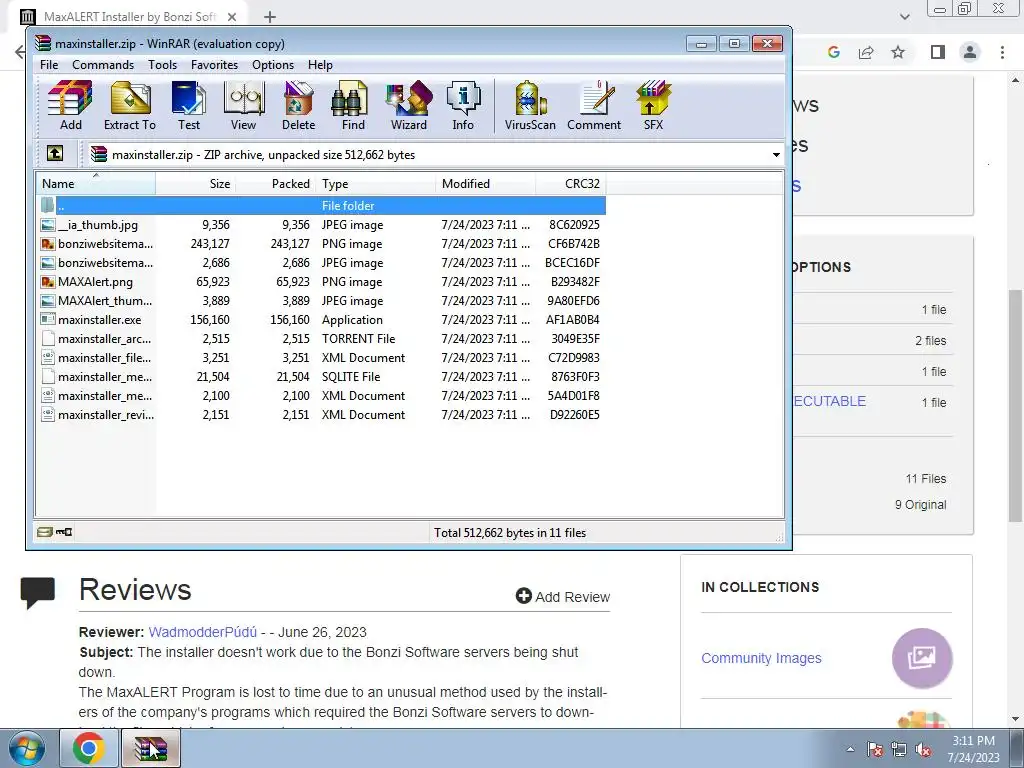The image size is (1024, 768).
Task: Click the Add toolbar icon in WinRAR
Action: 71,106
